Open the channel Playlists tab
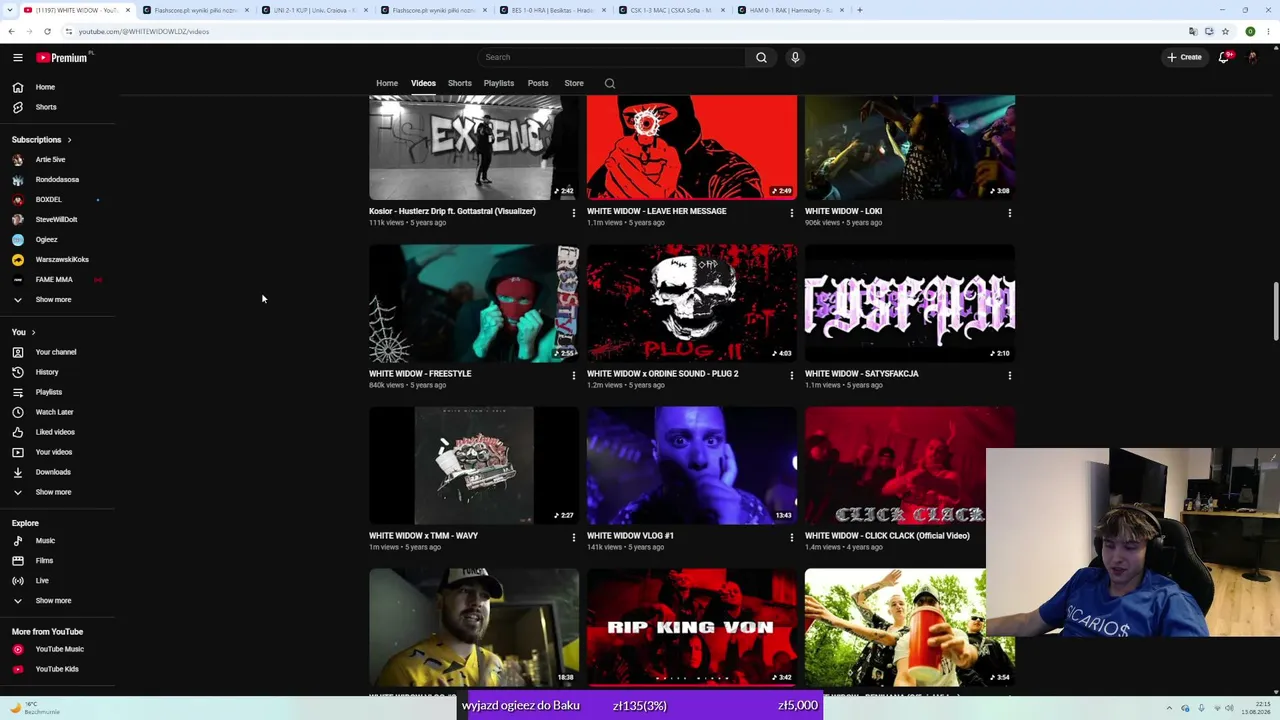 click(499, 83)
